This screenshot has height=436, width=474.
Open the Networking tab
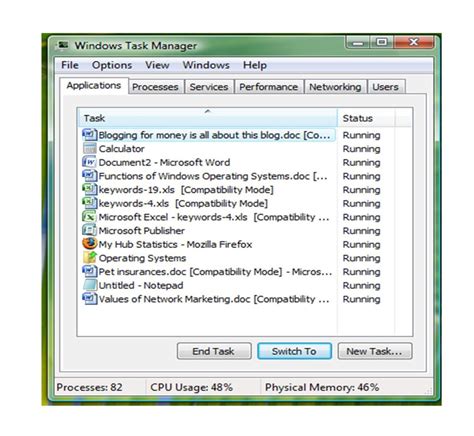(335, 87)
